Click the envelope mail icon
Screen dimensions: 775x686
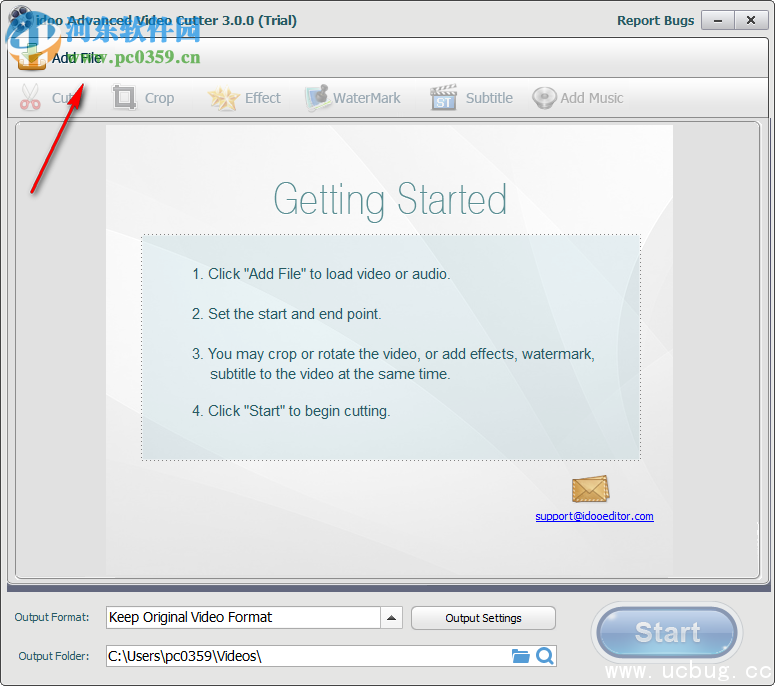pos(591,489)
